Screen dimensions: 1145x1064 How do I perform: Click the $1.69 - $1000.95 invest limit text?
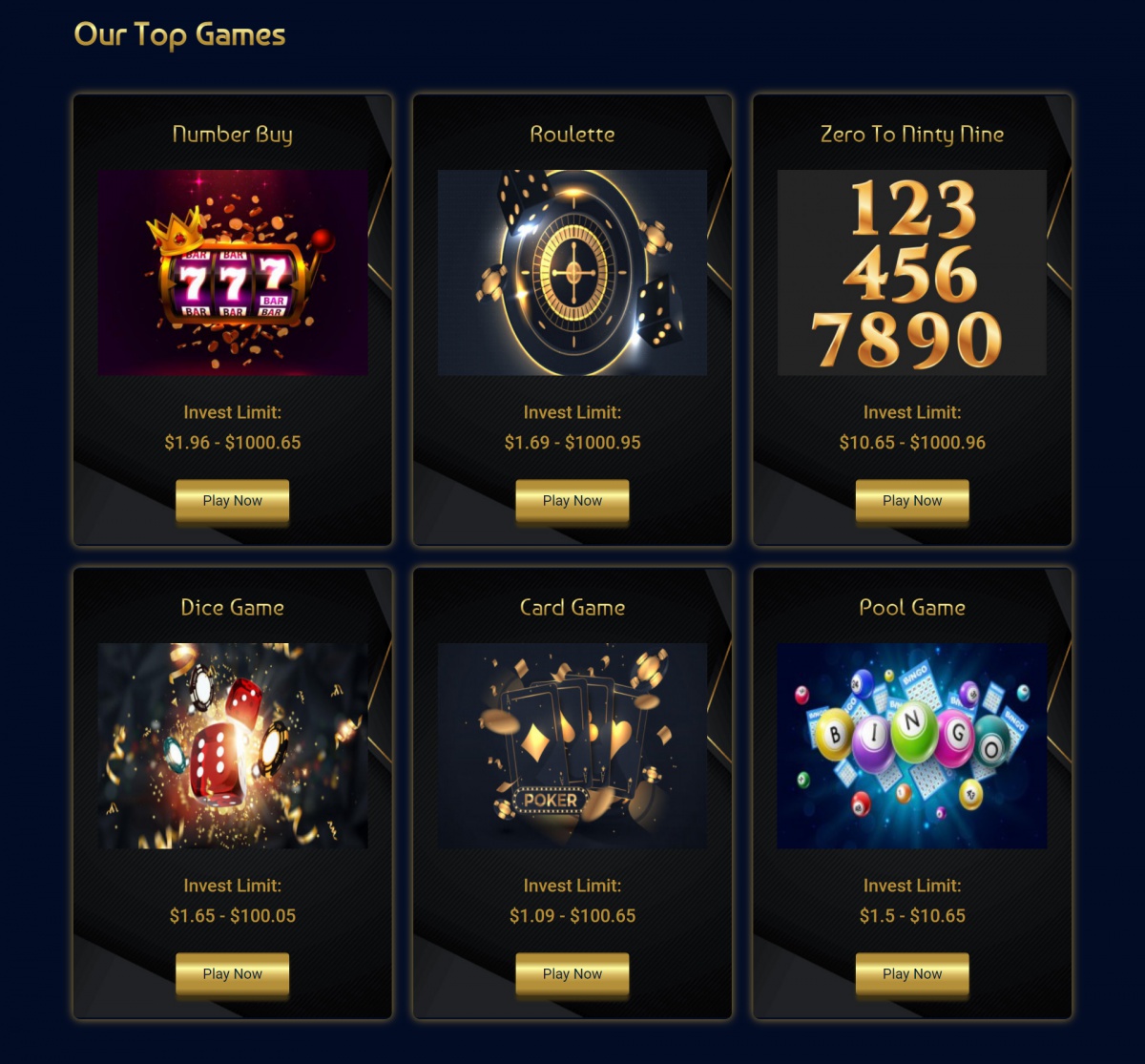572,443
